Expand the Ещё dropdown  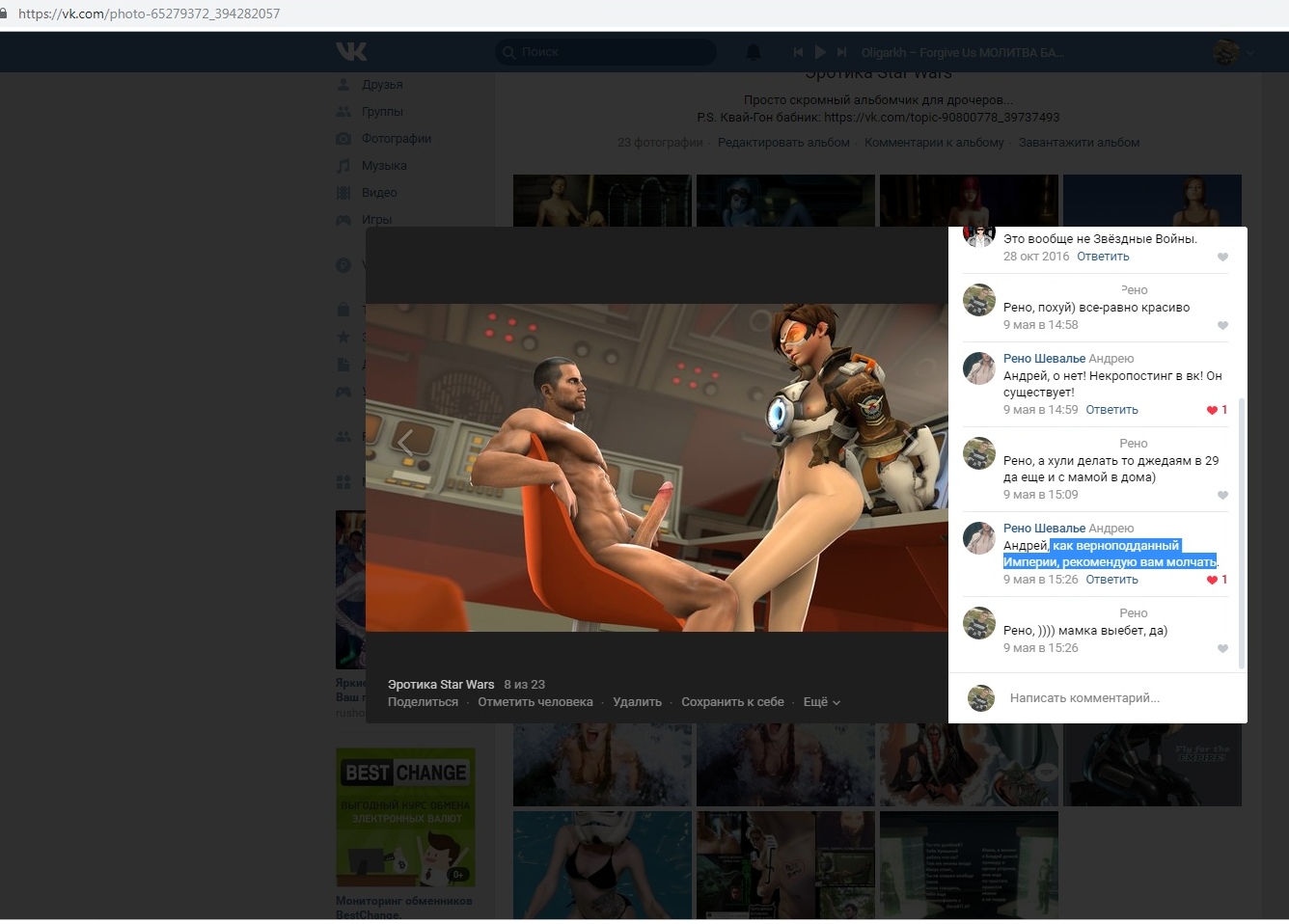click(822, 702)
